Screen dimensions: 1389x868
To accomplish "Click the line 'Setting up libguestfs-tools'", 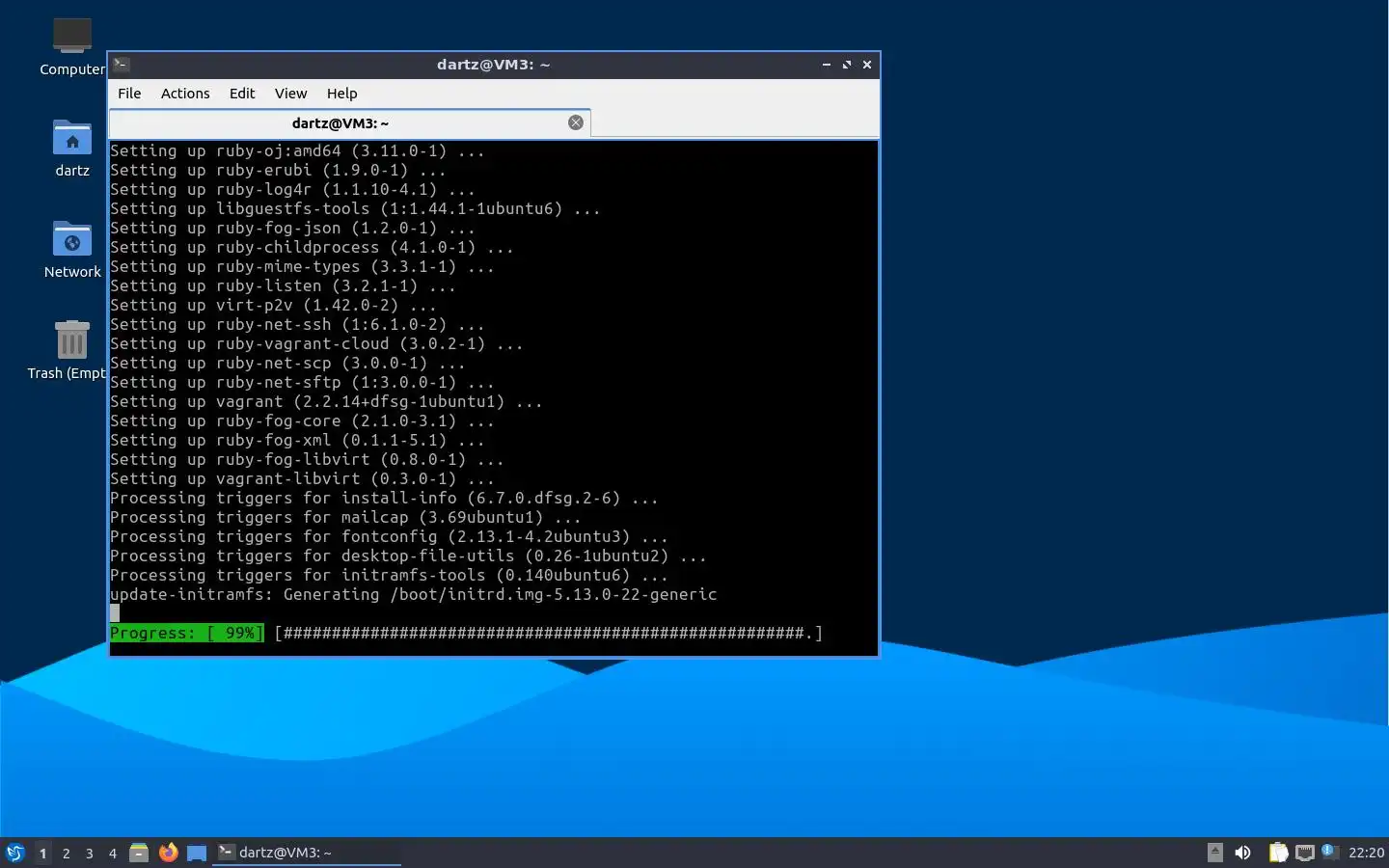I will pos(355,209).
